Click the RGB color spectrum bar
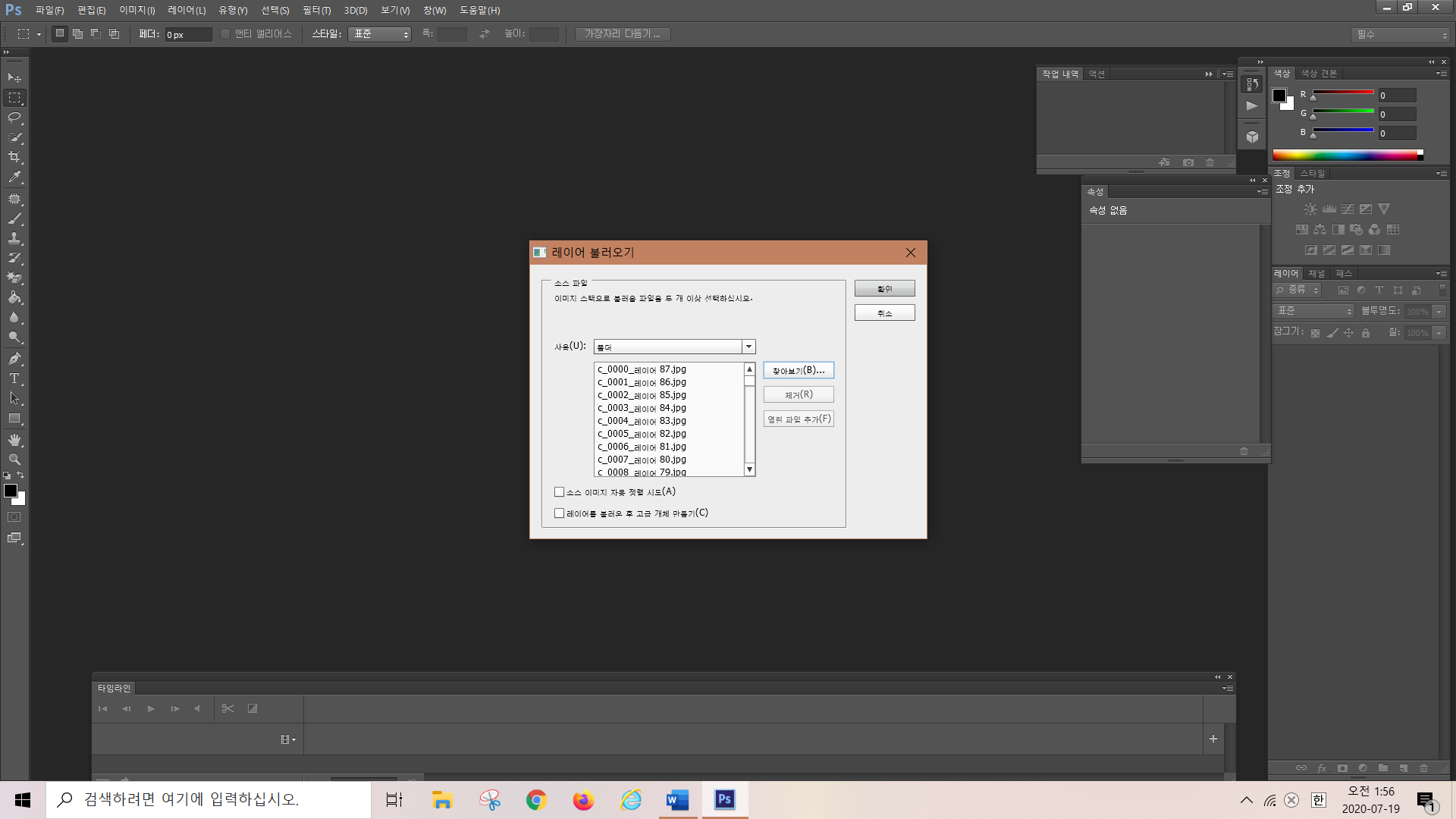 point(1345,155)
